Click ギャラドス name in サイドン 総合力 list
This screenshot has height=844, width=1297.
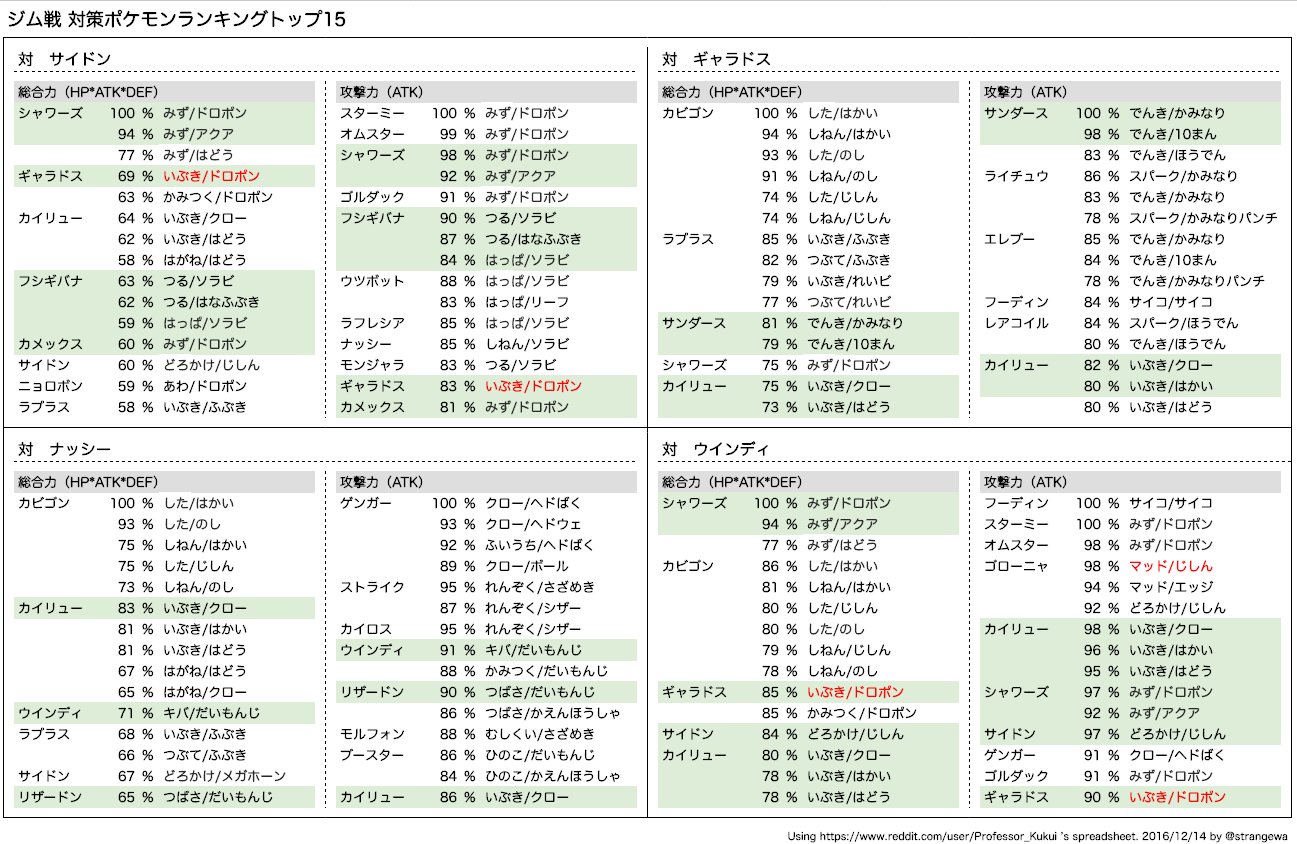(x=50, y=176)
